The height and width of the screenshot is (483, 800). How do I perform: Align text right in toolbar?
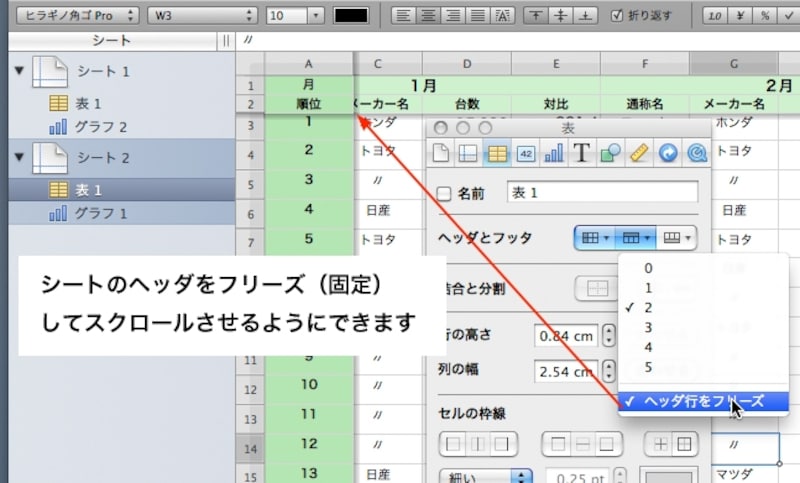point(453,15)
